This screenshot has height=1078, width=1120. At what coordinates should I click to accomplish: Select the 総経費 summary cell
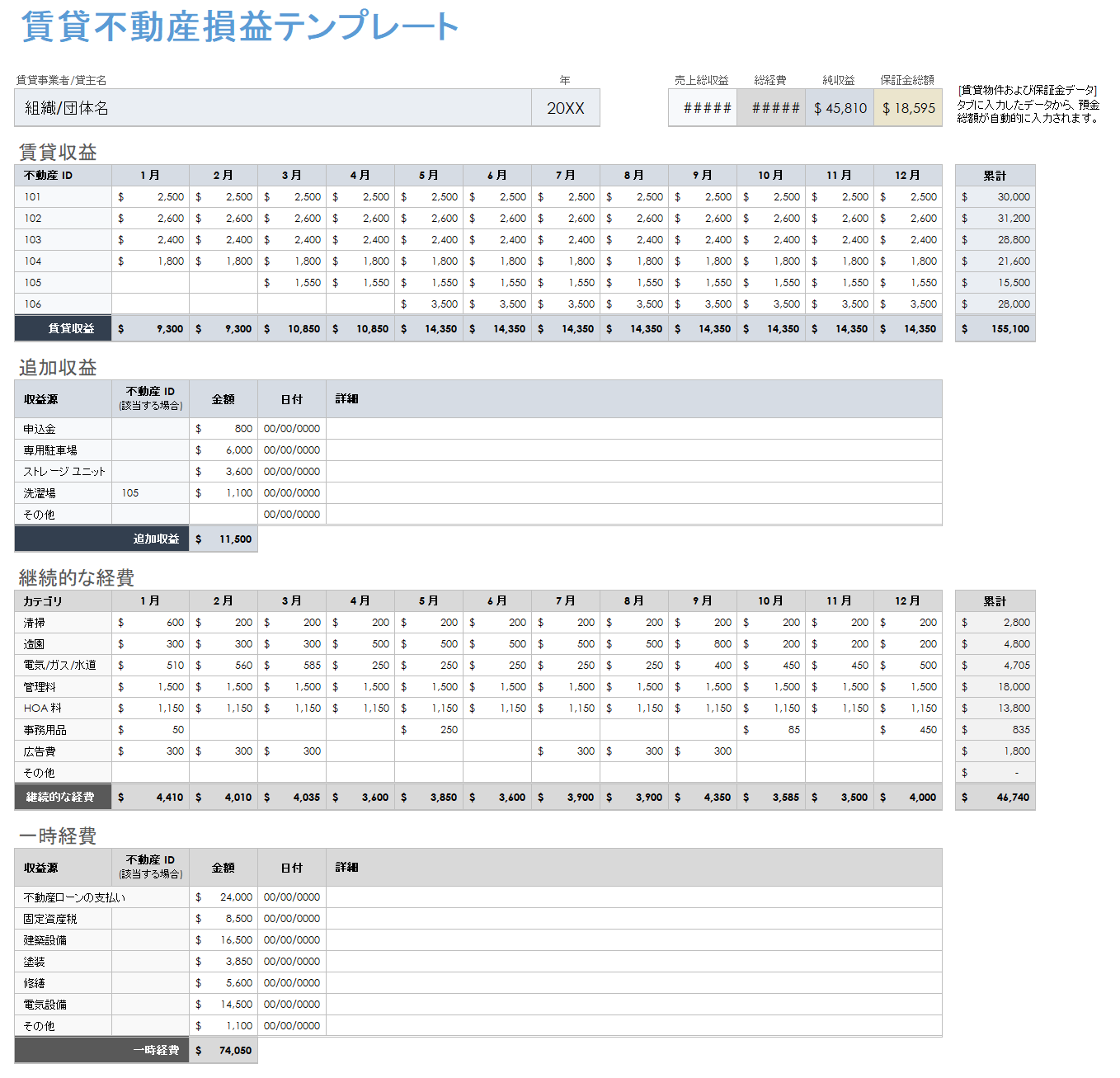[771, 108]
